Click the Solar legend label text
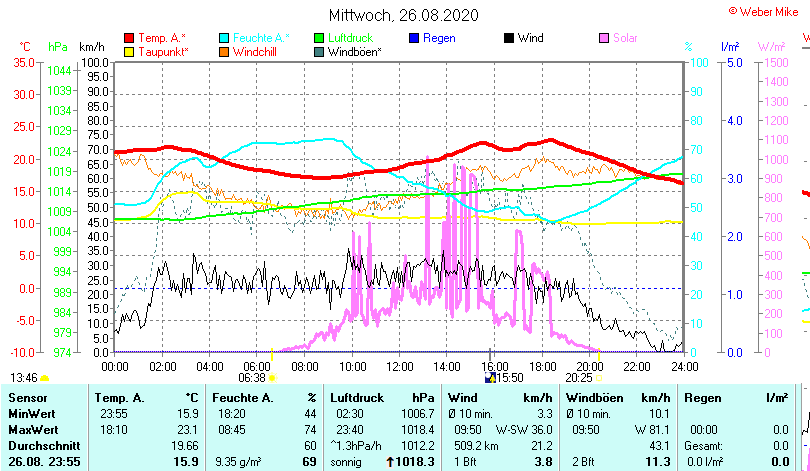Screen dimensions: 810x471 click(629, 38)
